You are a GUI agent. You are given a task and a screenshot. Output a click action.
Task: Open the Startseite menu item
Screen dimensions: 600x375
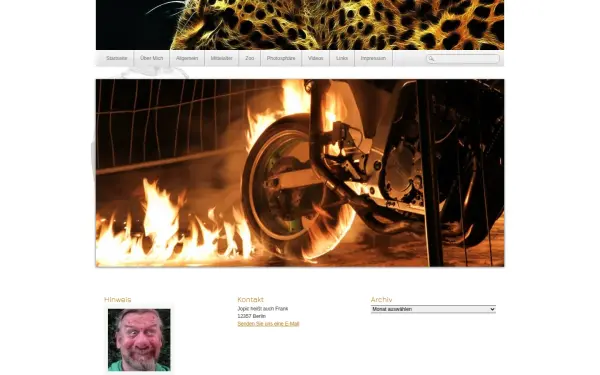[x=116, y=58]
